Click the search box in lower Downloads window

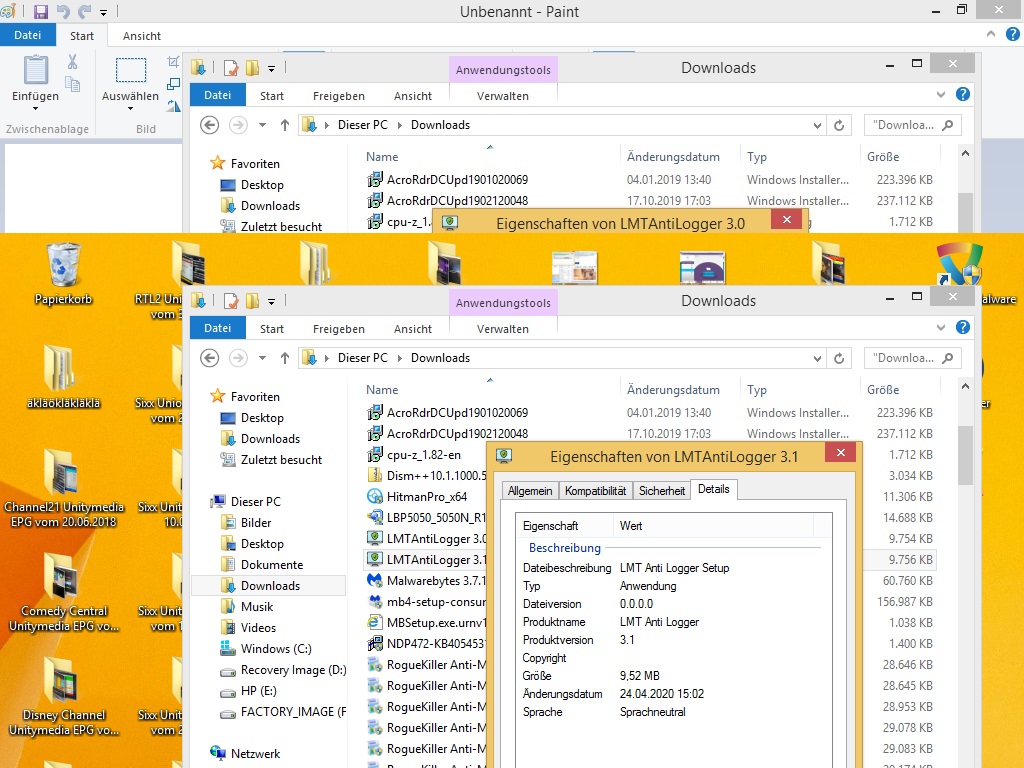(x=912, y=358)
